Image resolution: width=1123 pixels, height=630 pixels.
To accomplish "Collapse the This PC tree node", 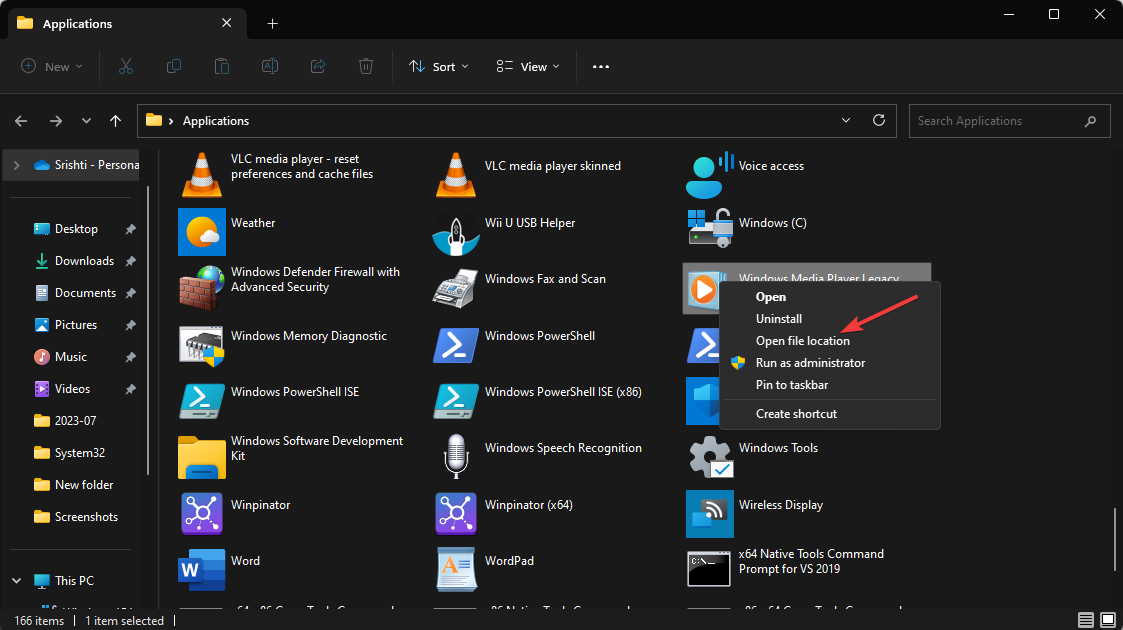I will click(16, 581).
